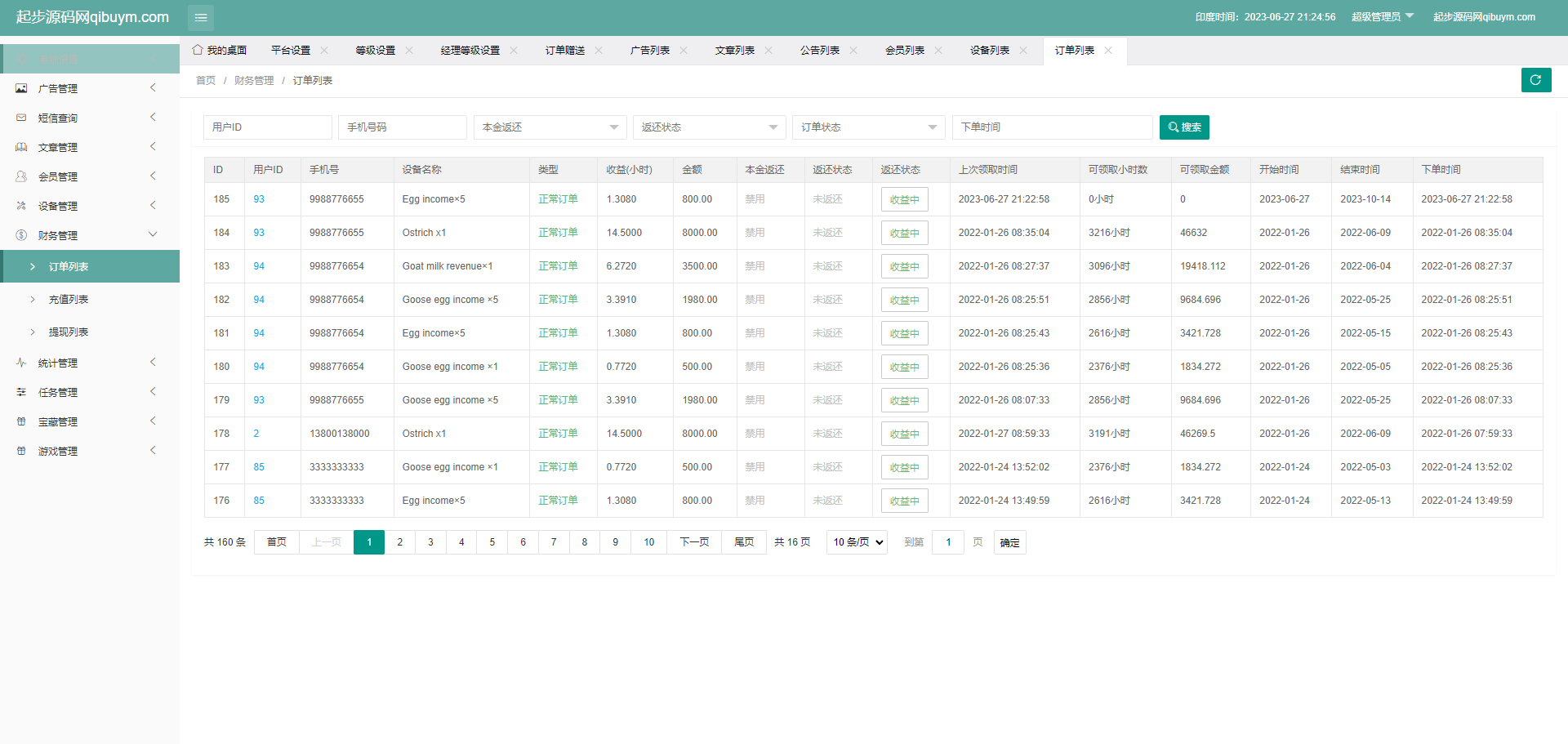Switch to the 设备列表 tab
This screenshot has width=1568, height=744.
(989, 51)
